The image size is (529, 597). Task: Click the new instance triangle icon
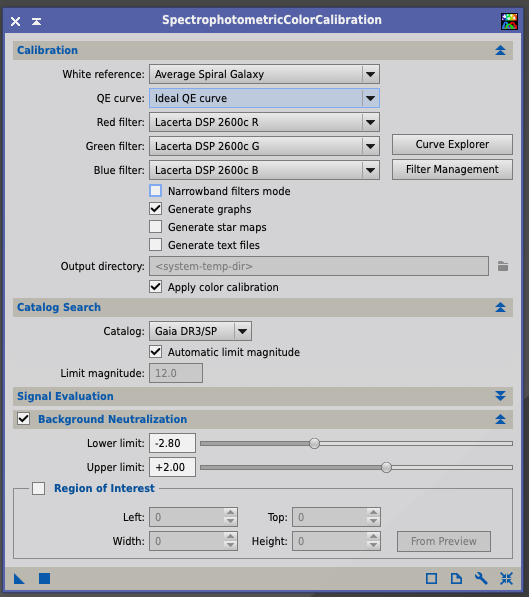pos(19,579)
